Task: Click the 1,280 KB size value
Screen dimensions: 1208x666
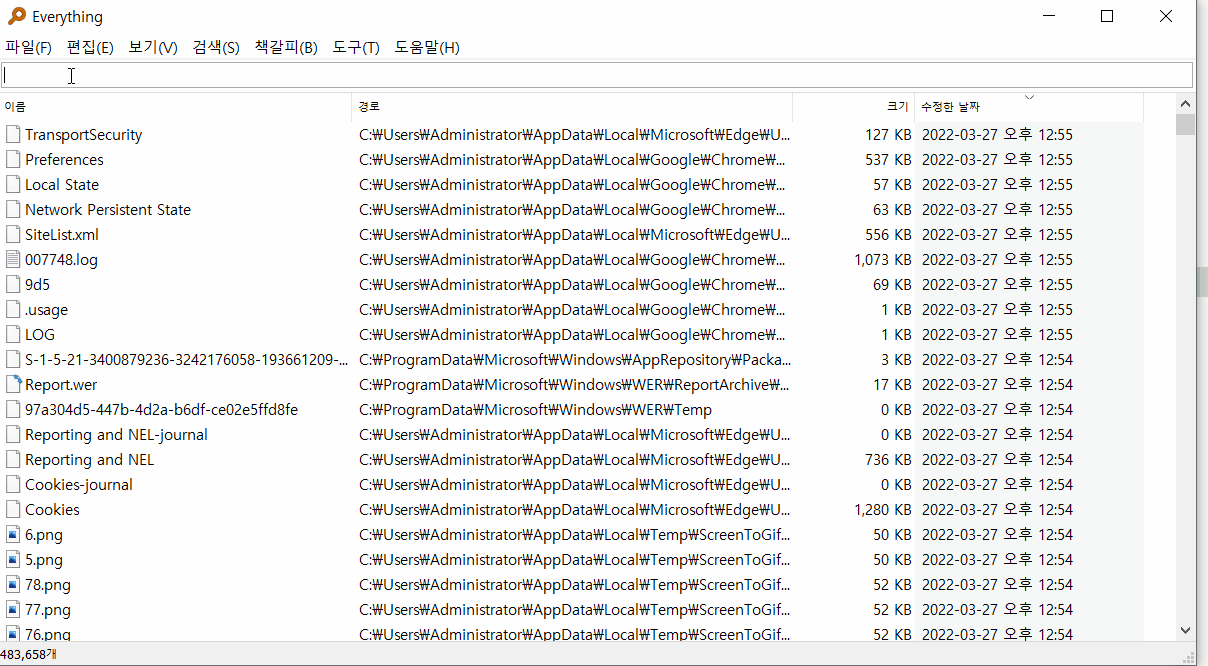Action: 883,509
